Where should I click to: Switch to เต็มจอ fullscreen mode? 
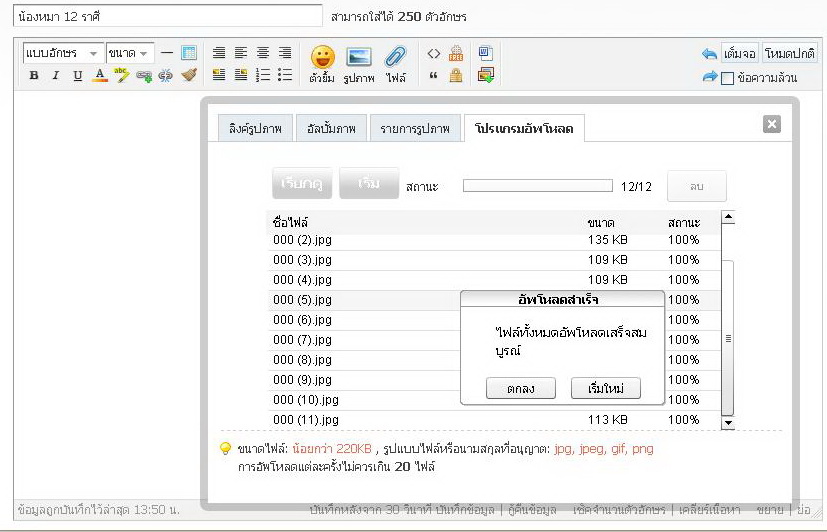tap(739, 53)
